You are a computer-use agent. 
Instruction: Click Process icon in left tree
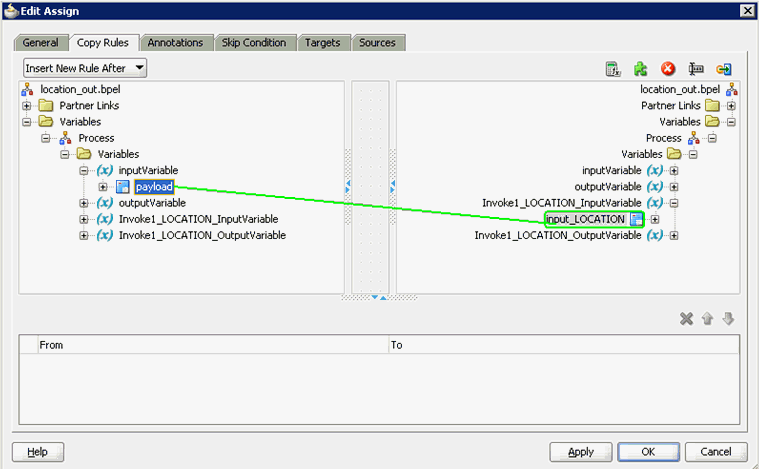(65, 138)
